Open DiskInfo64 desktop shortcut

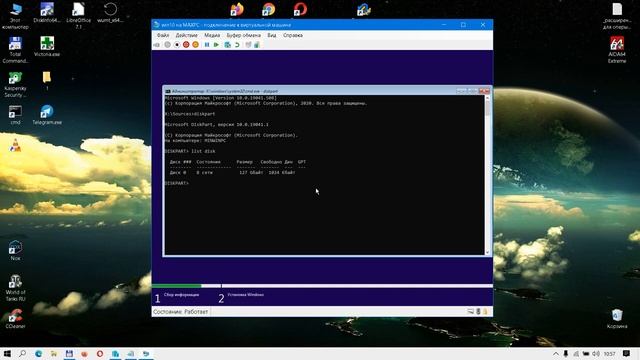(x=47, y=13)
